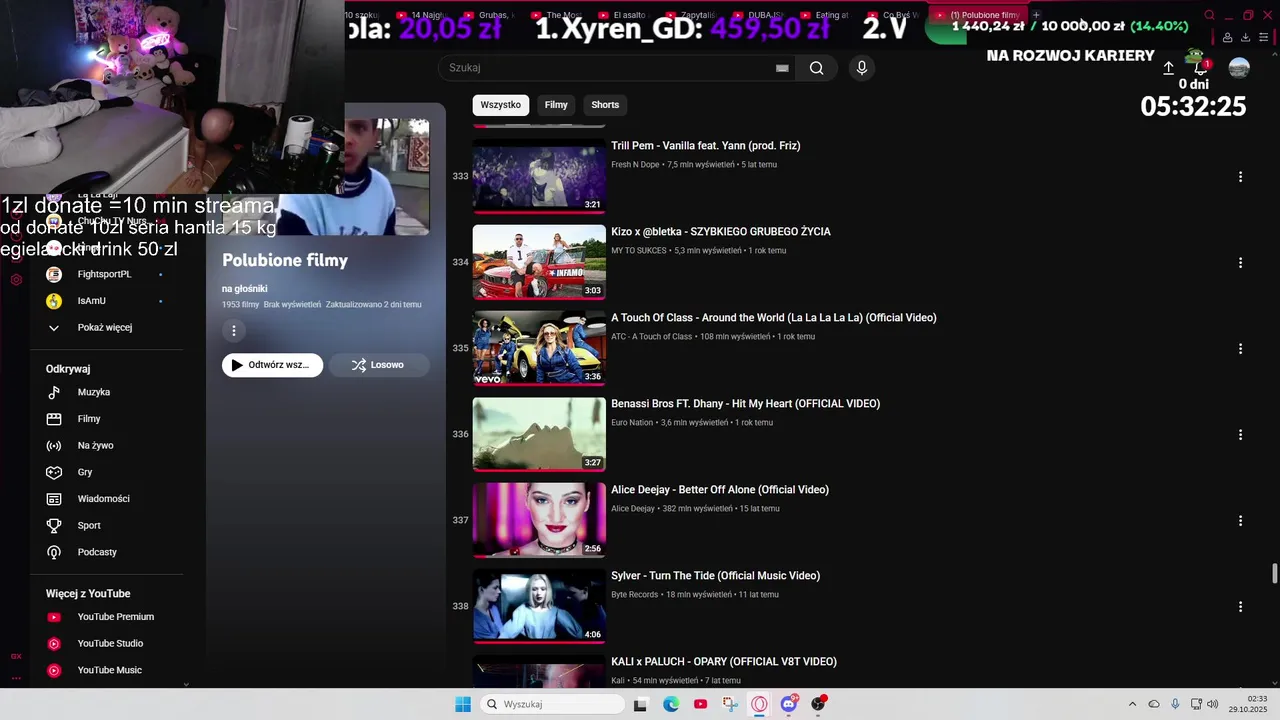The height and width of the screenshot is (720, 1280).
Task: Open the YouTube Studio icon
Action: pos(55,644)
